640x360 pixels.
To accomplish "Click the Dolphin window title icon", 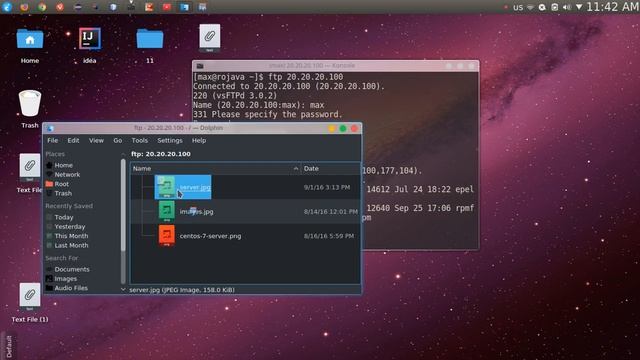I will pos(50,128).
